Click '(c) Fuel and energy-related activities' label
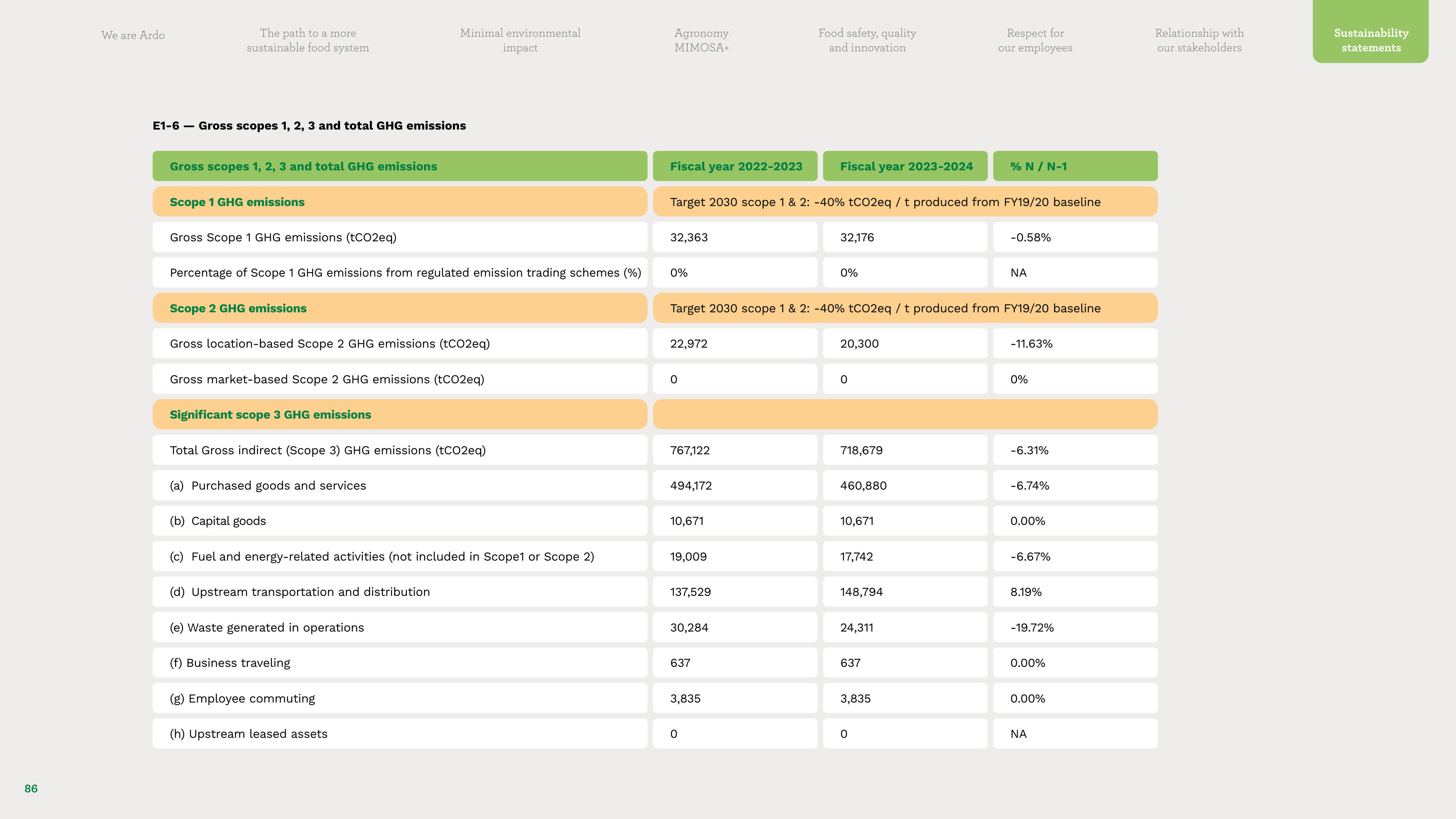Image resolution: width=1456 pixels, height=819 pixels. click(x=382, y=557)
